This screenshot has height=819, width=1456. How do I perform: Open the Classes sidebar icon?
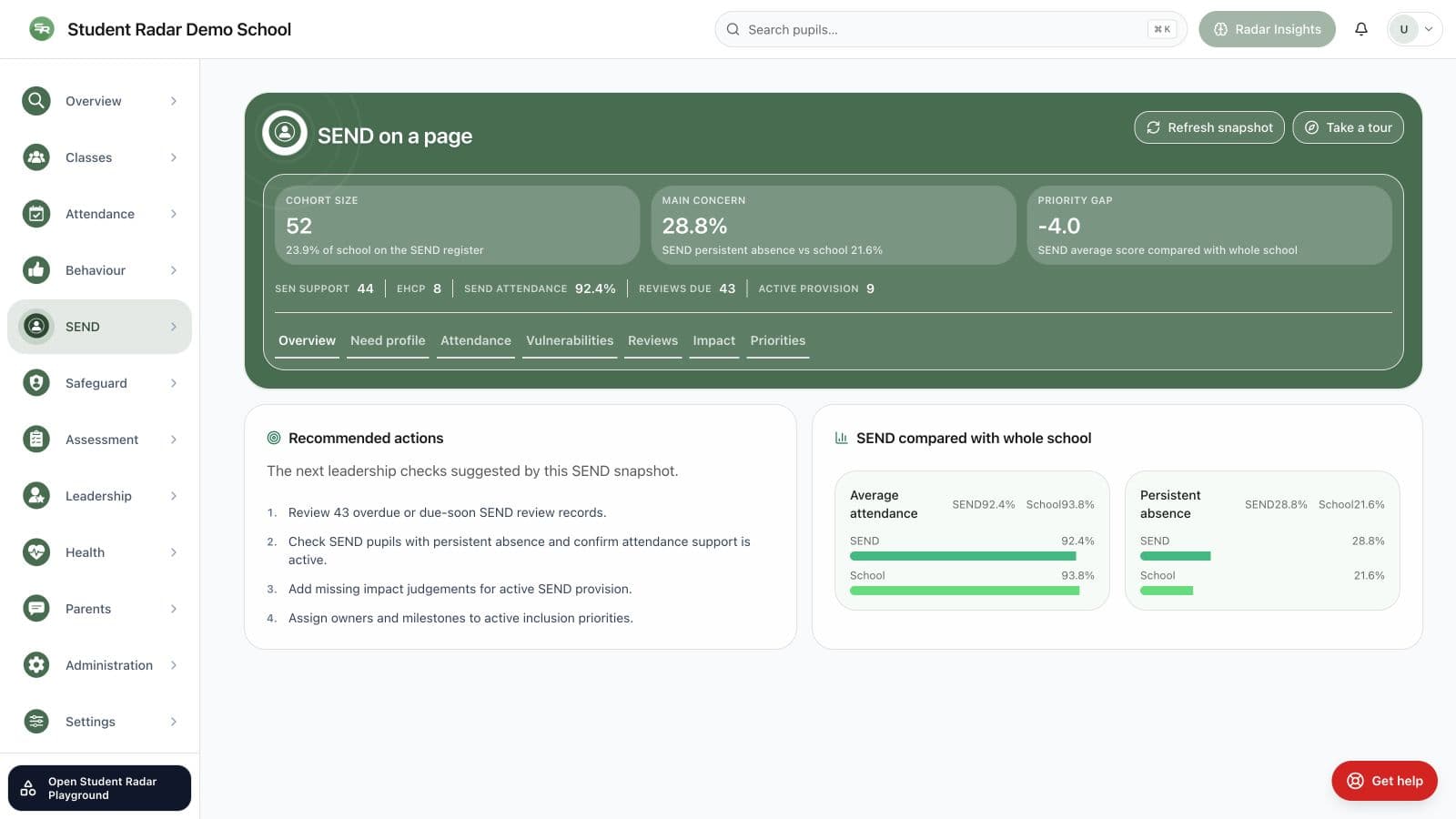click(x=36, y=157)
